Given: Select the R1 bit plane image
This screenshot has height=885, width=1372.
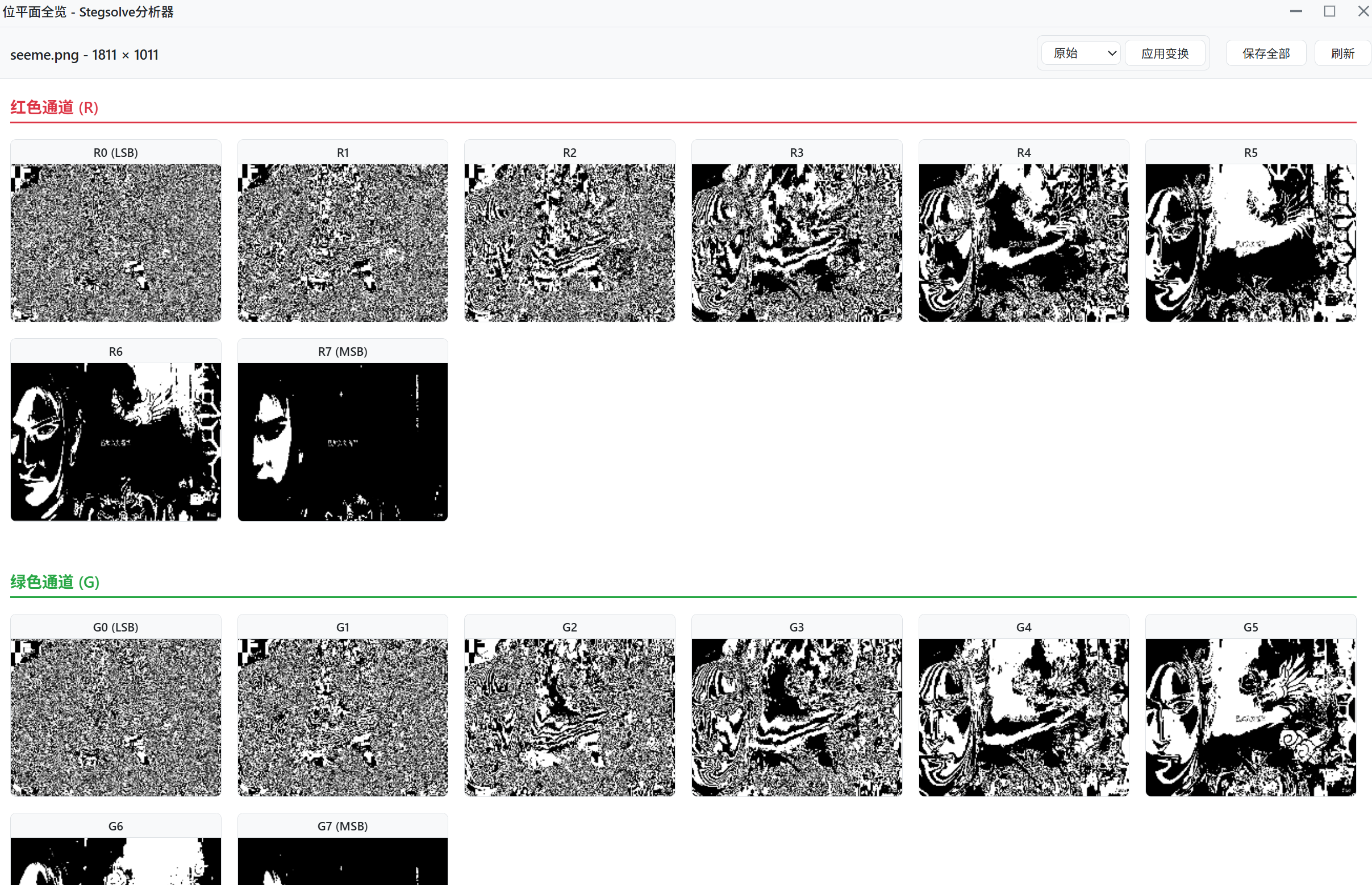Looking at the screenshot, I should tap(342, 243).
